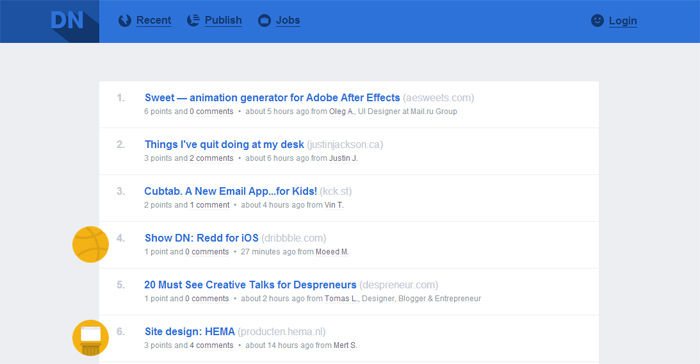Image resolution: width=700 pixels, height=364 pixels.
Task: View 0 comments on Redd for iOS
Action: 207,252
